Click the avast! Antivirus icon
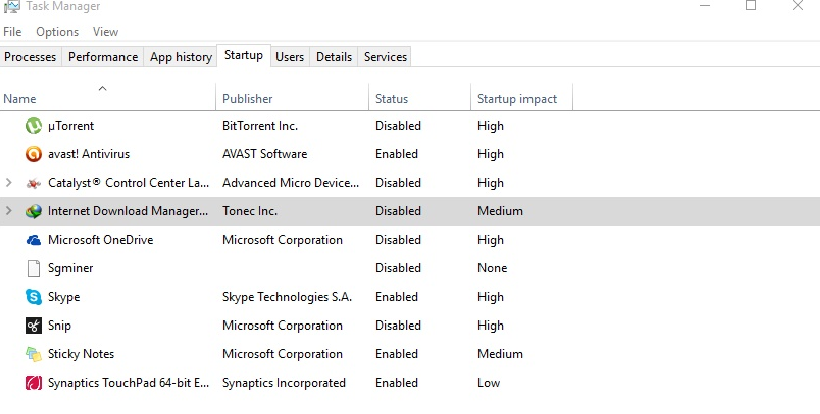 click(x=34, y=154)
